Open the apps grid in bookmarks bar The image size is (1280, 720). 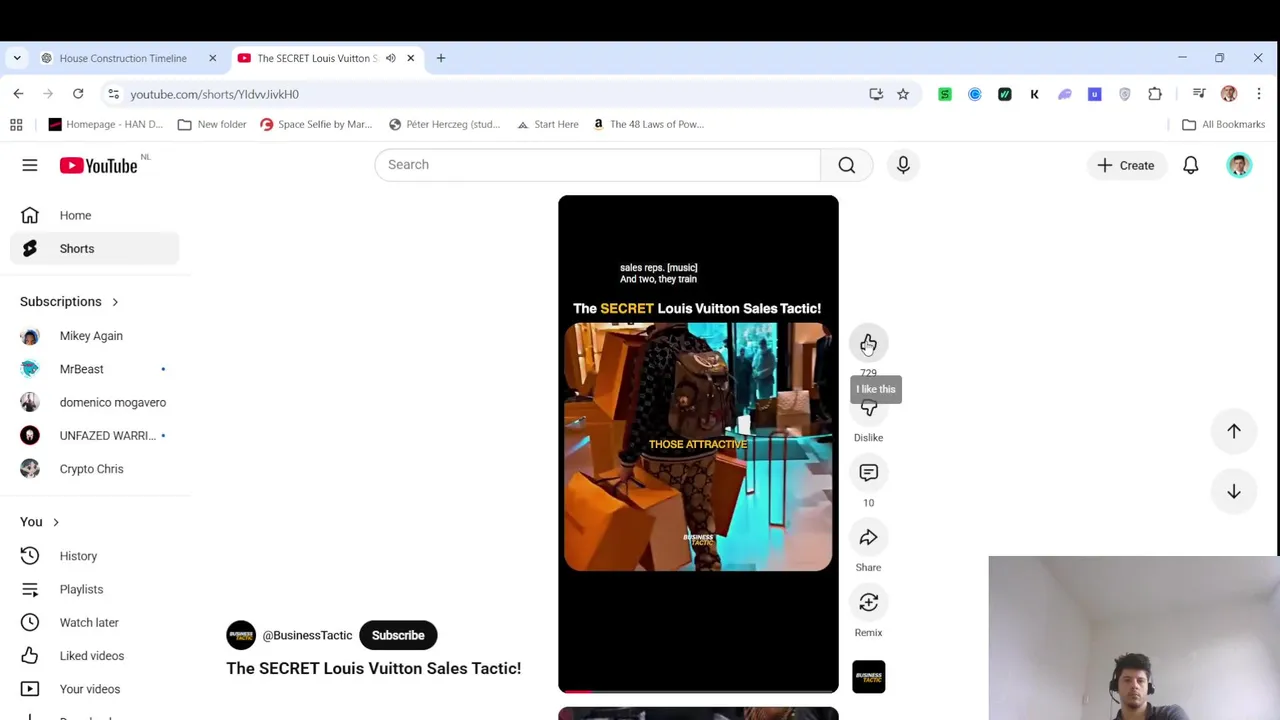pyautogui.click(x=16, y=124)
